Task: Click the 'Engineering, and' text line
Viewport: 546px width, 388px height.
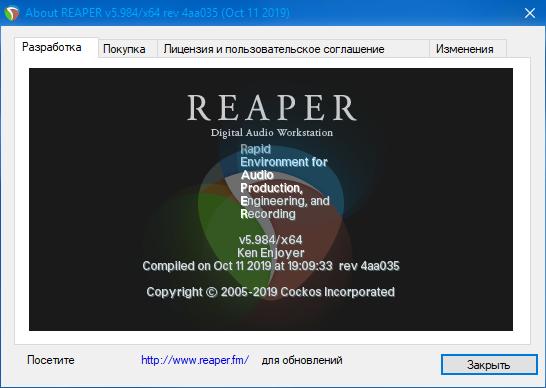Action: point(285,201)
